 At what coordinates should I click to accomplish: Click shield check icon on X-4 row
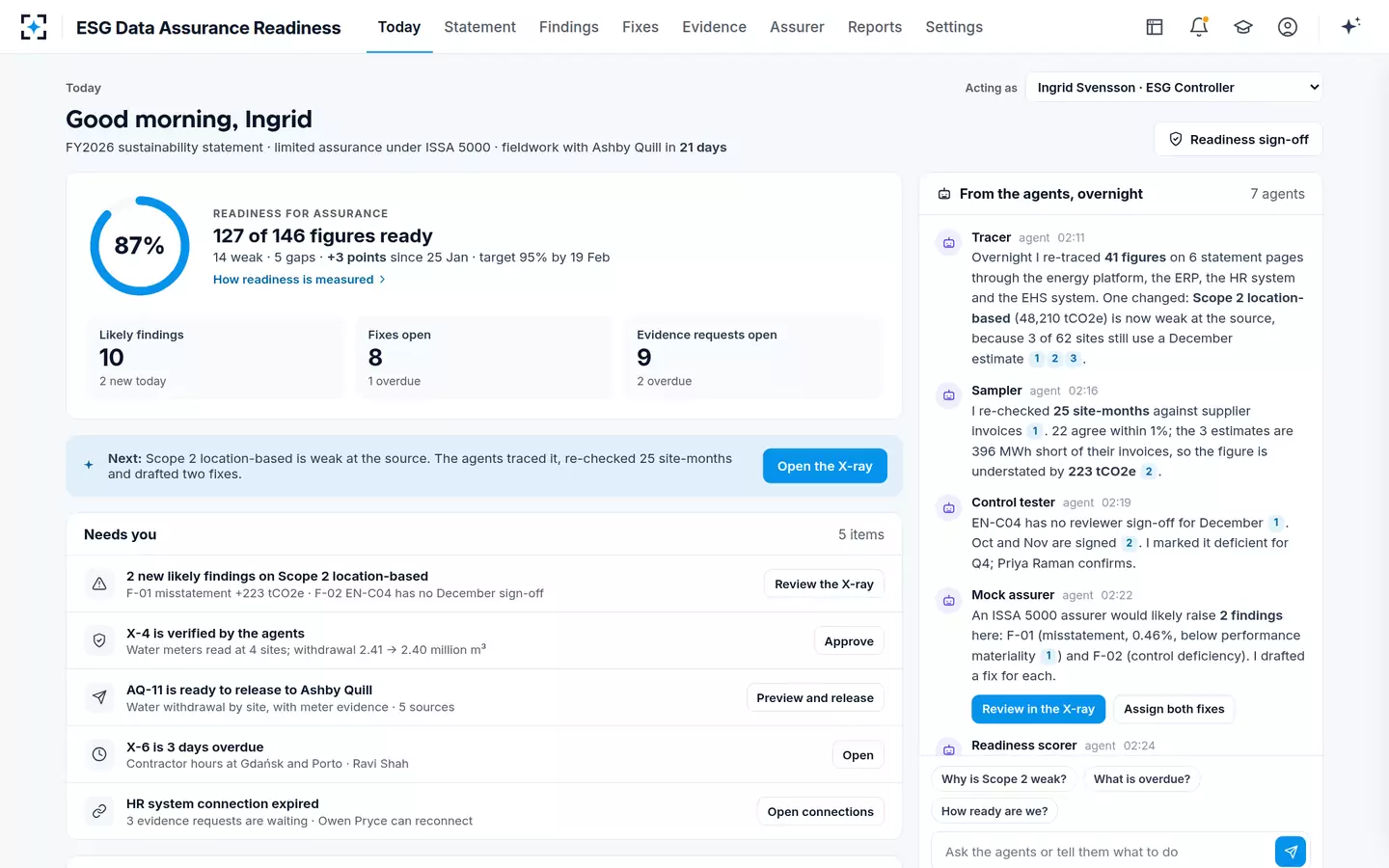[x=99, y=640]
